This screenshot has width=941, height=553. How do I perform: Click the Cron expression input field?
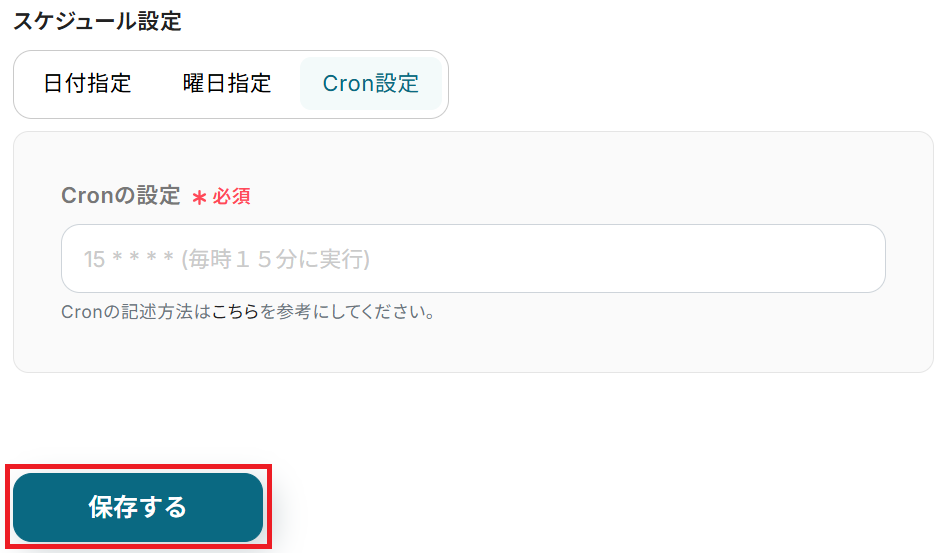click(x=473, y=259)
